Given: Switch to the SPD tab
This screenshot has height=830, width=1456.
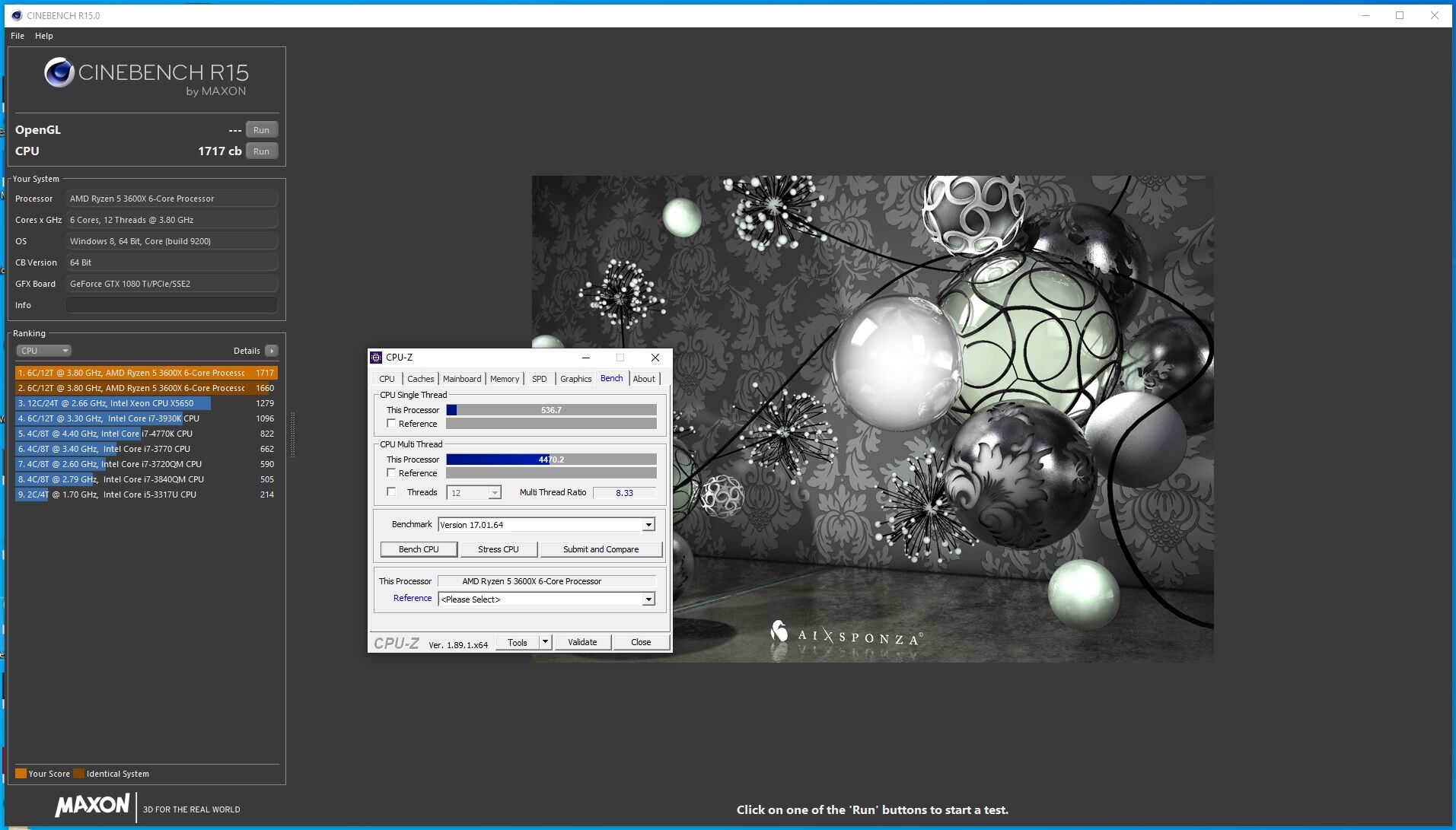Looking at the screenshot, I should tap(540, 379).
